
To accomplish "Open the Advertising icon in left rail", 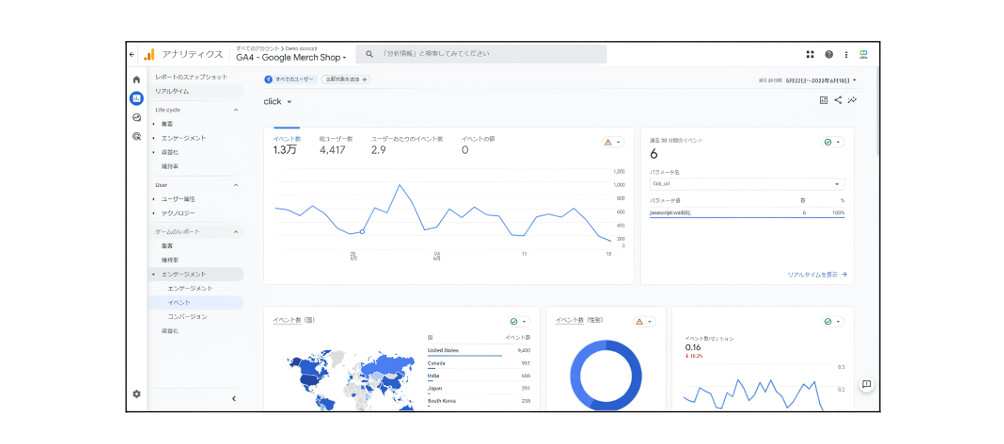I will click(x=136, y=136).
